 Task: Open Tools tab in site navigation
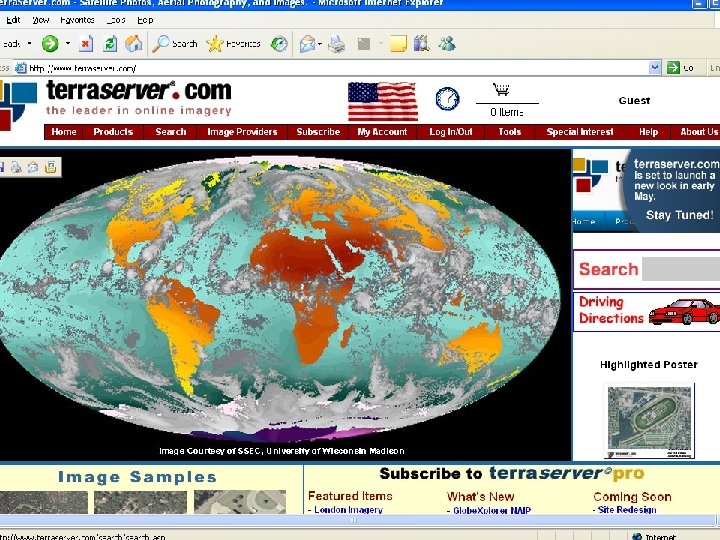coord(510,132)
